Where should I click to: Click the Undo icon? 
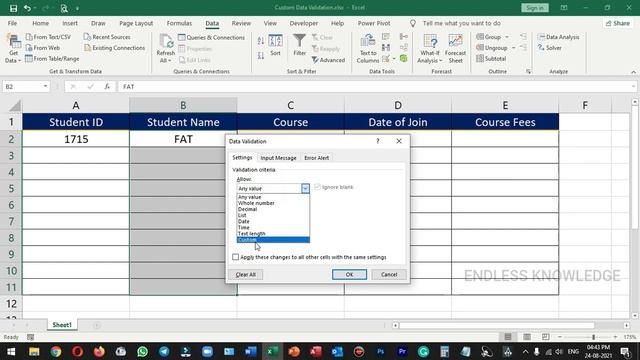point(27,8)
